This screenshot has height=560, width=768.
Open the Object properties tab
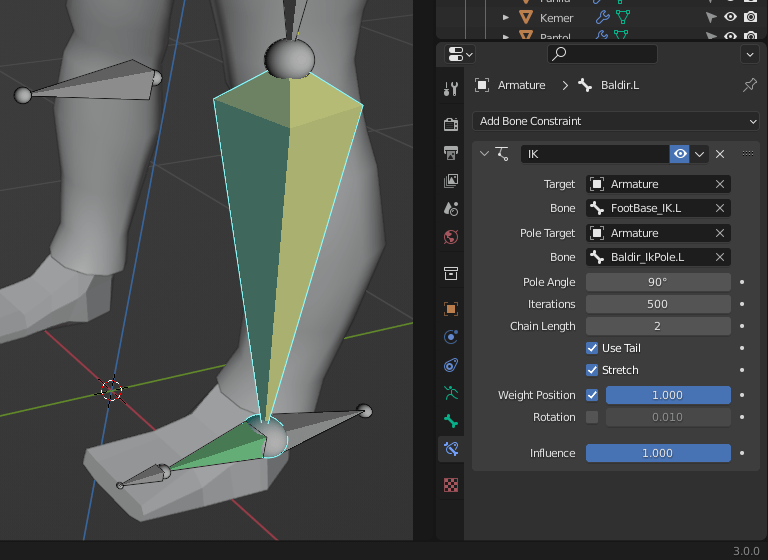pos(451,309)
